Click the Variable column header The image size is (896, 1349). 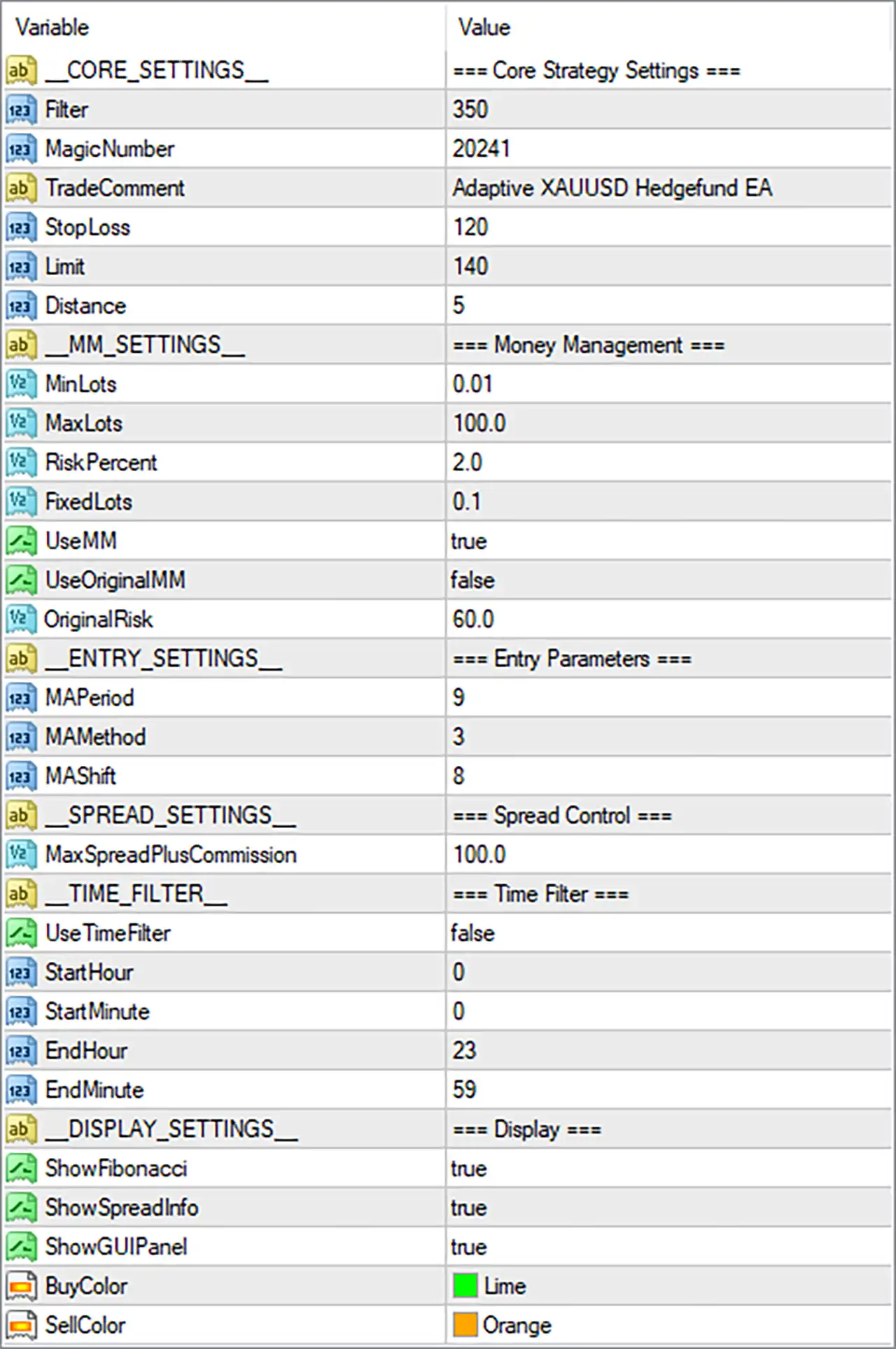coord(52,28)
